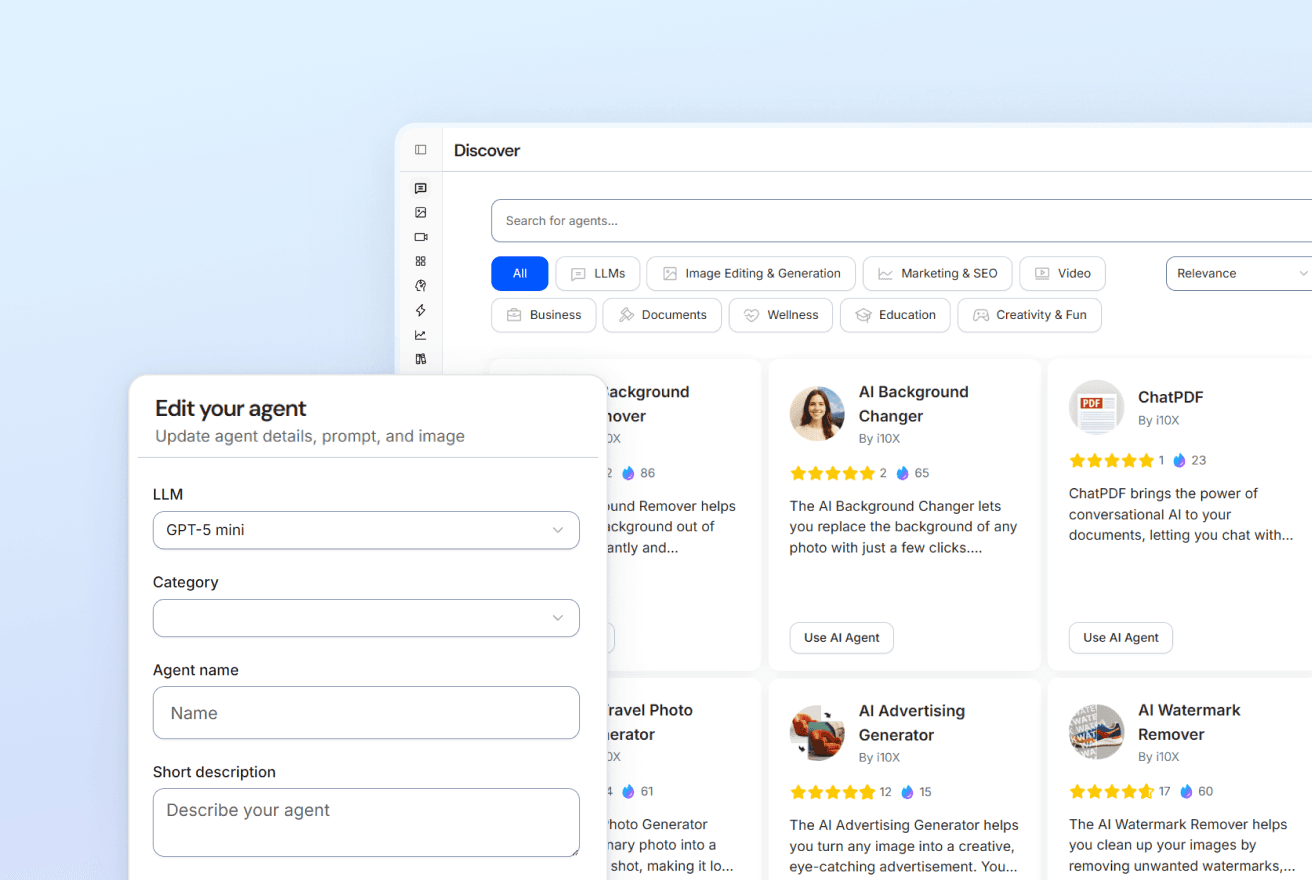Open the lightning bolt icon in the sidebar
Image resolution: width=1312 pixels, height=880 pixels.
[420, 310]
